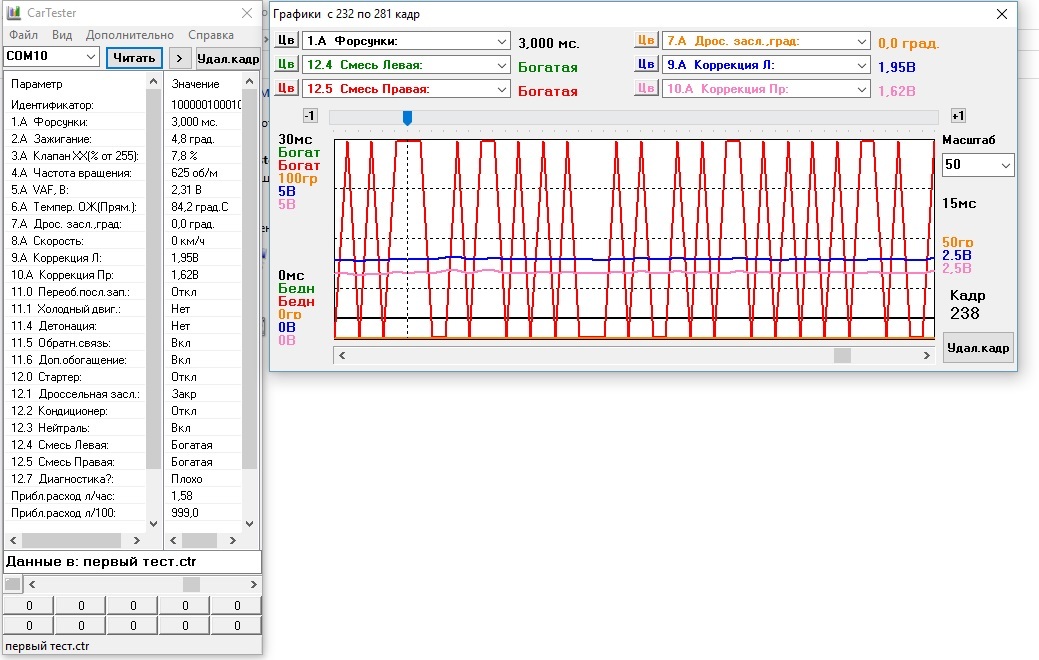Click the graph horizontal scrollbar thumb
Viewport: 1039px width, 660px height.
pyautogui.click(x=842, y=356)
